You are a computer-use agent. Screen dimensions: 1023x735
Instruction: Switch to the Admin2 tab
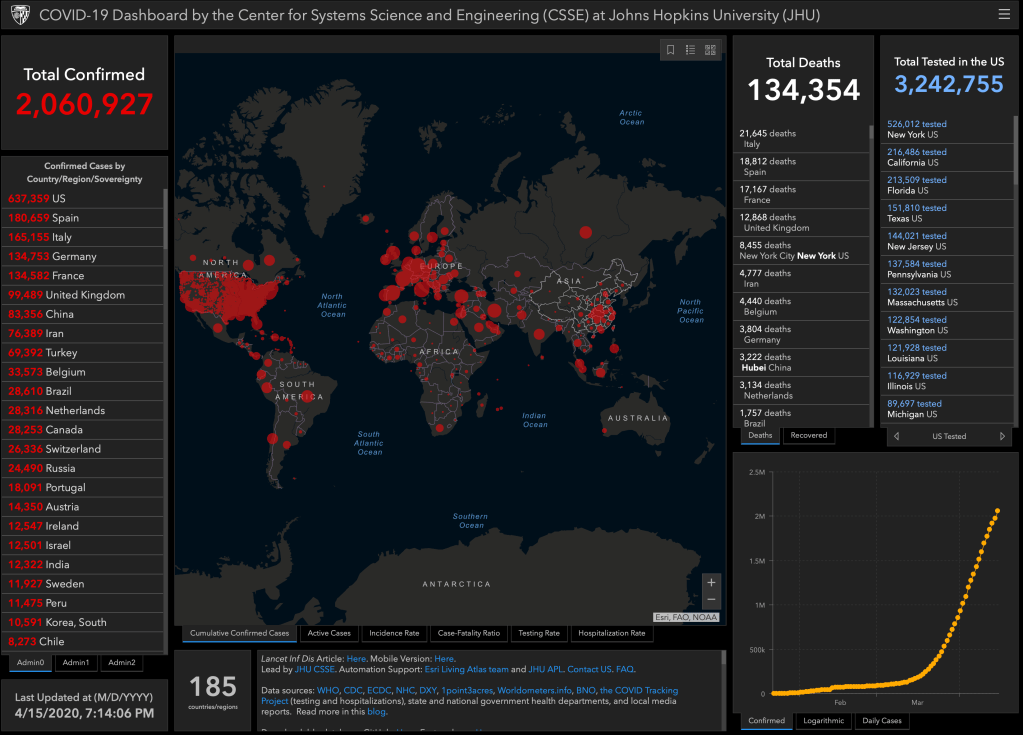pyautogui.click(x=121, y=662)
